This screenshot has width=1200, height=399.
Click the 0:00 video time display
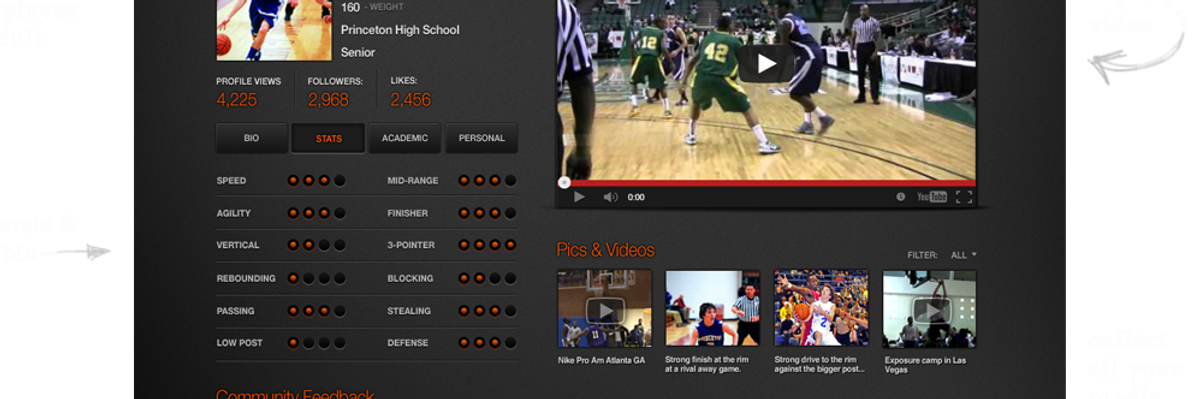click(636, 198)
